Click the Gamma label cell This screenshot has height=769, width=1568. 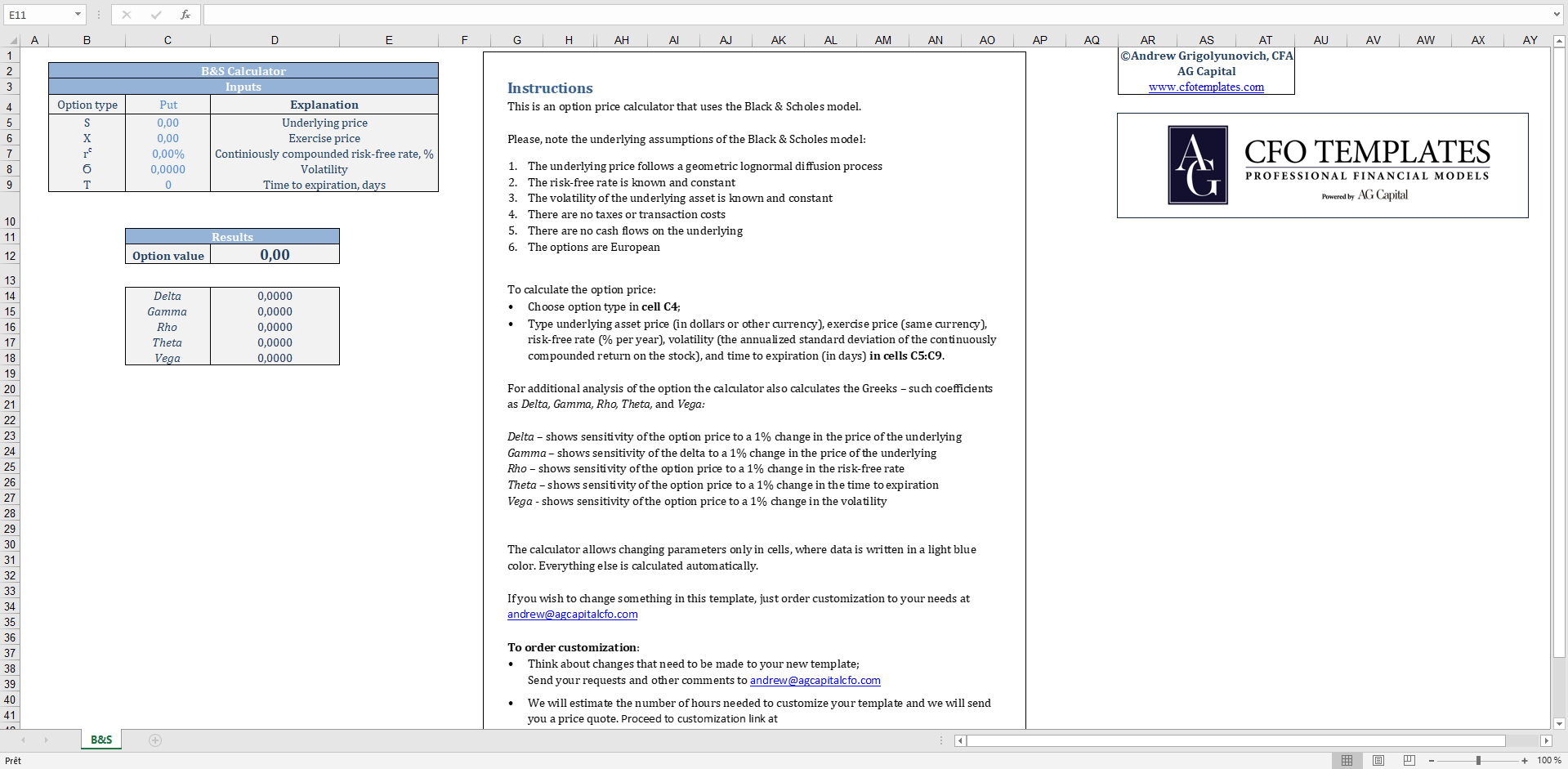(x=168, y=311)
